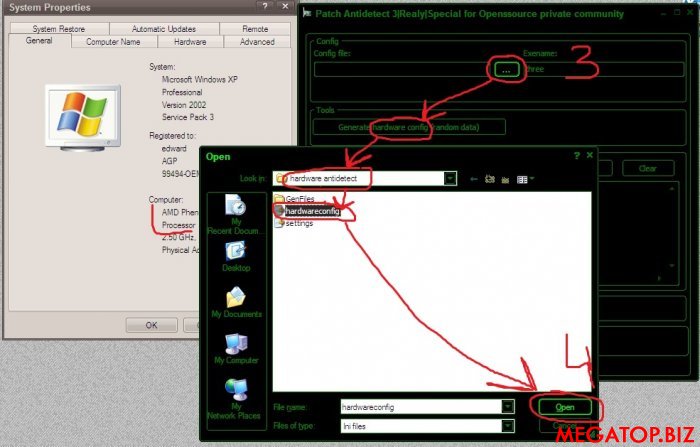
Task: Select the settings file
Action: click(x=294, y=223)
